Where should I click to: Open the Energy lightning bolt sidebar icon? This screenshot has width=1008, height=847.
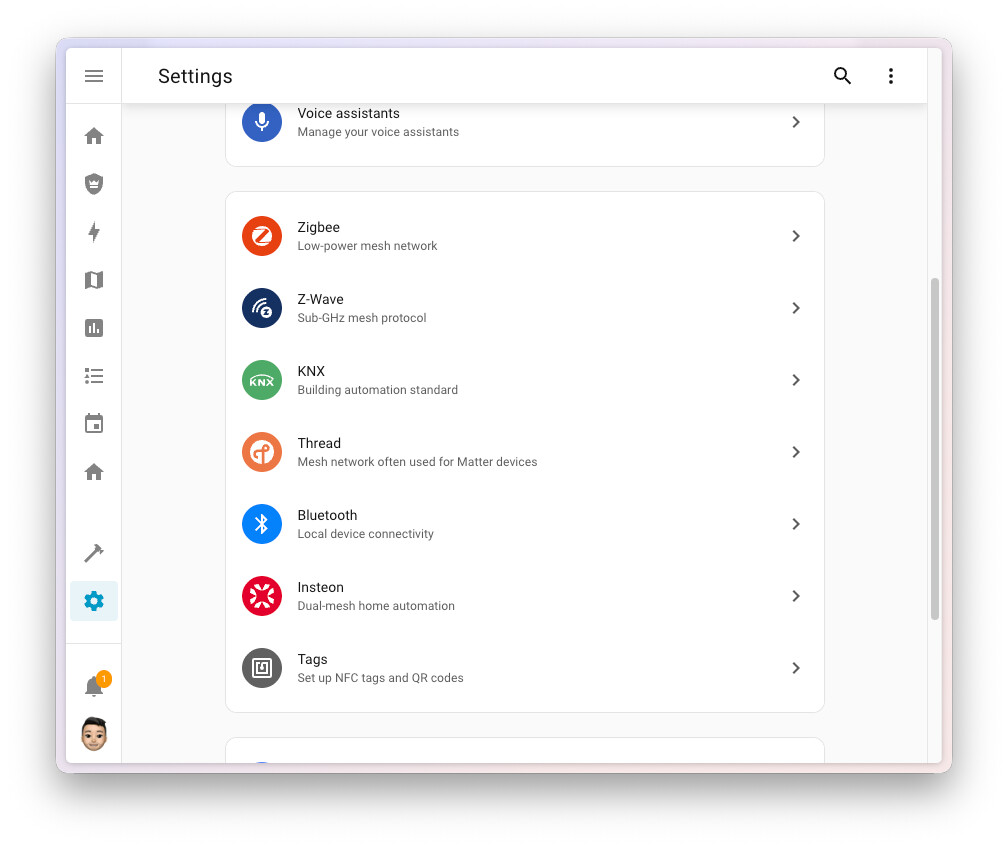pos(94,232)
